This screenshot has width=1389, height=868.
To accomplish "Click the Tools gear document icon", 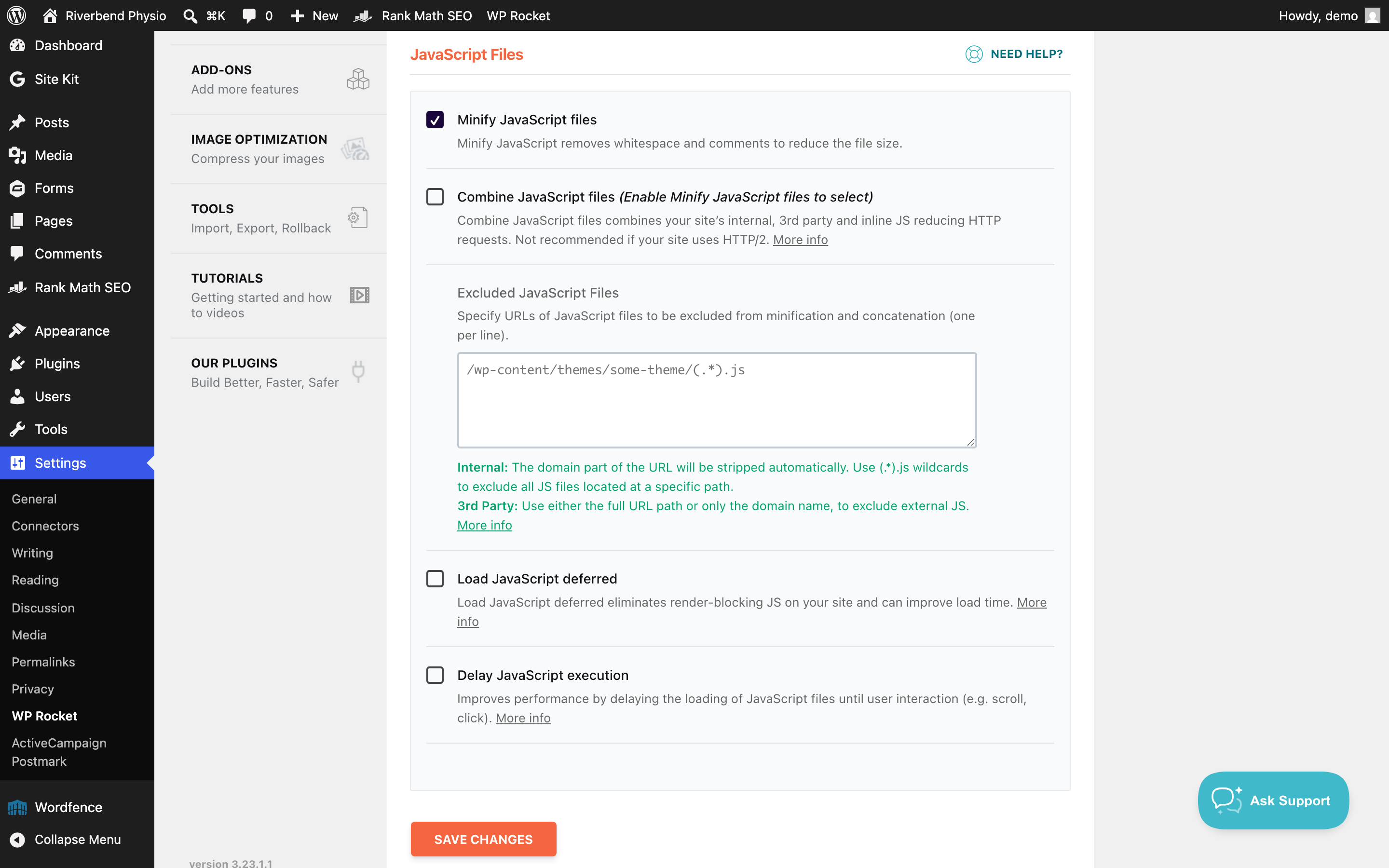I will [x=357, y=217].
